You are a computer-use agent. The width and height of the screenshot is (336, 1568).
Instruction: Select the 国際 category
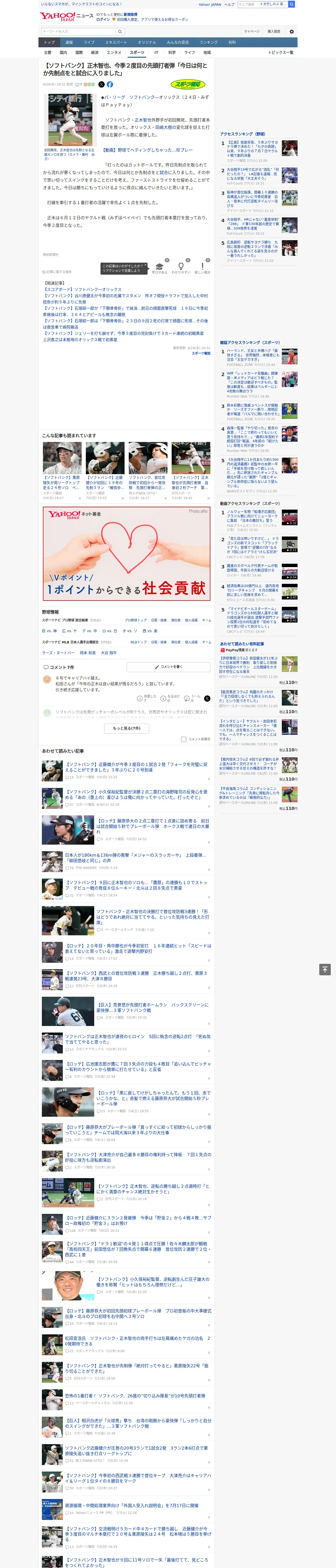click(79, 52)
